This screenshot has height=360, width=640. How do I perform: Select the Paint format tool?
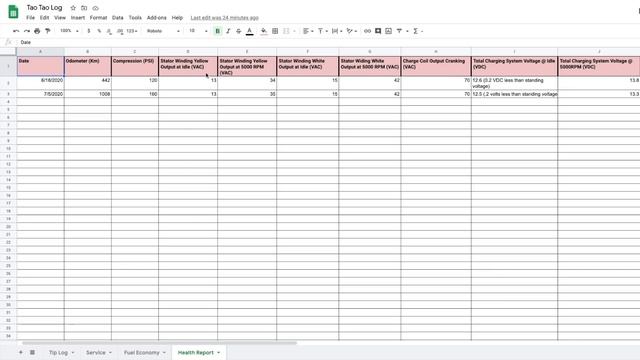[48, 31]
